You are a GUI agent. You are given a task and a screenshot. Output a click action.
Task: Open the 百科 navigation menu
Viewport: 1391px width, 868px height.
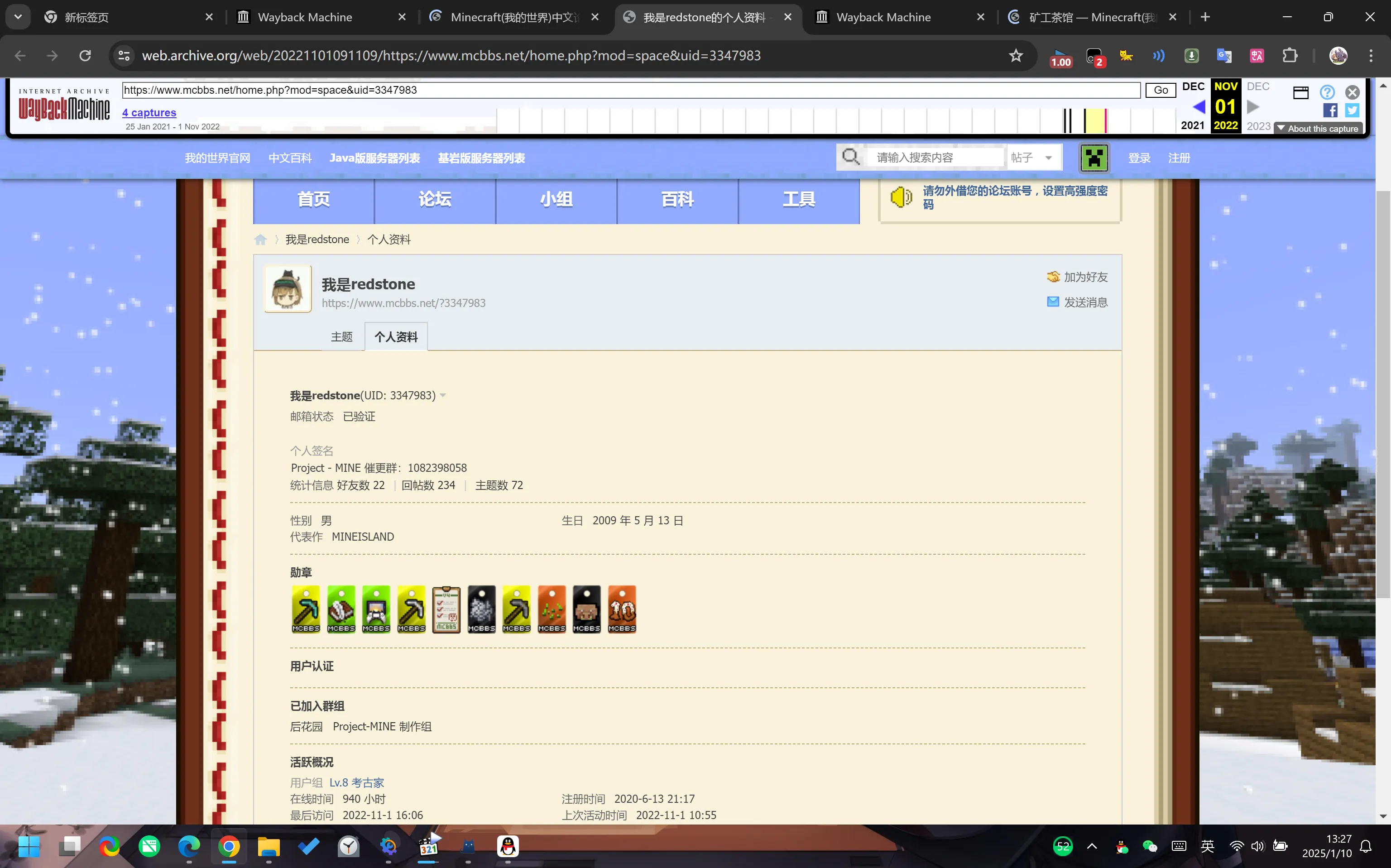click(677, 199)
